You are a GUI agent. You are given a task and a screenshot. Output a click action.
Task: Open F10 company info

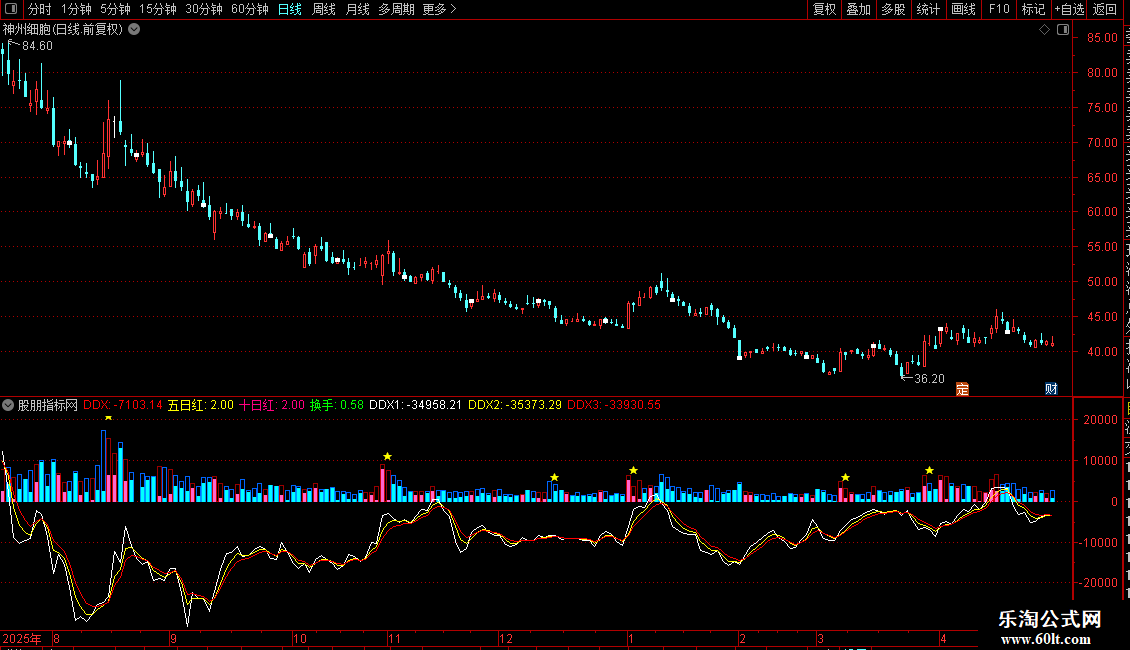tap(999, 9)
